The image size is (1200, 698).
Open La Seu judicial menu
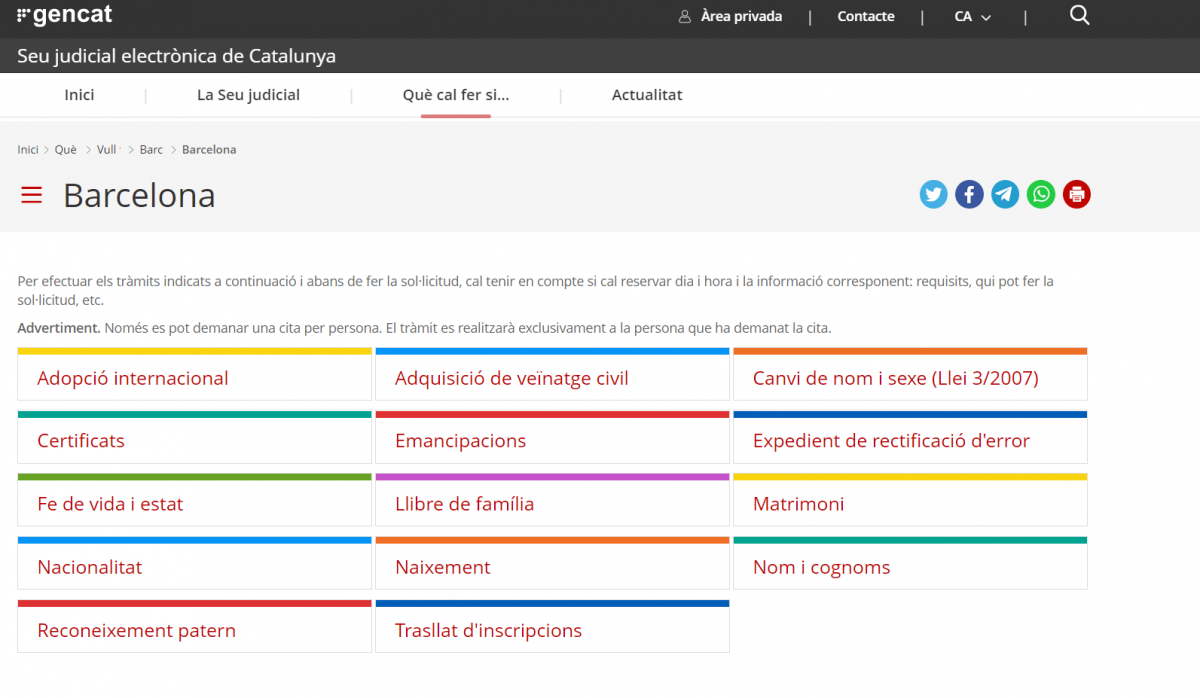pyautogui.click(x=248, y=95)
